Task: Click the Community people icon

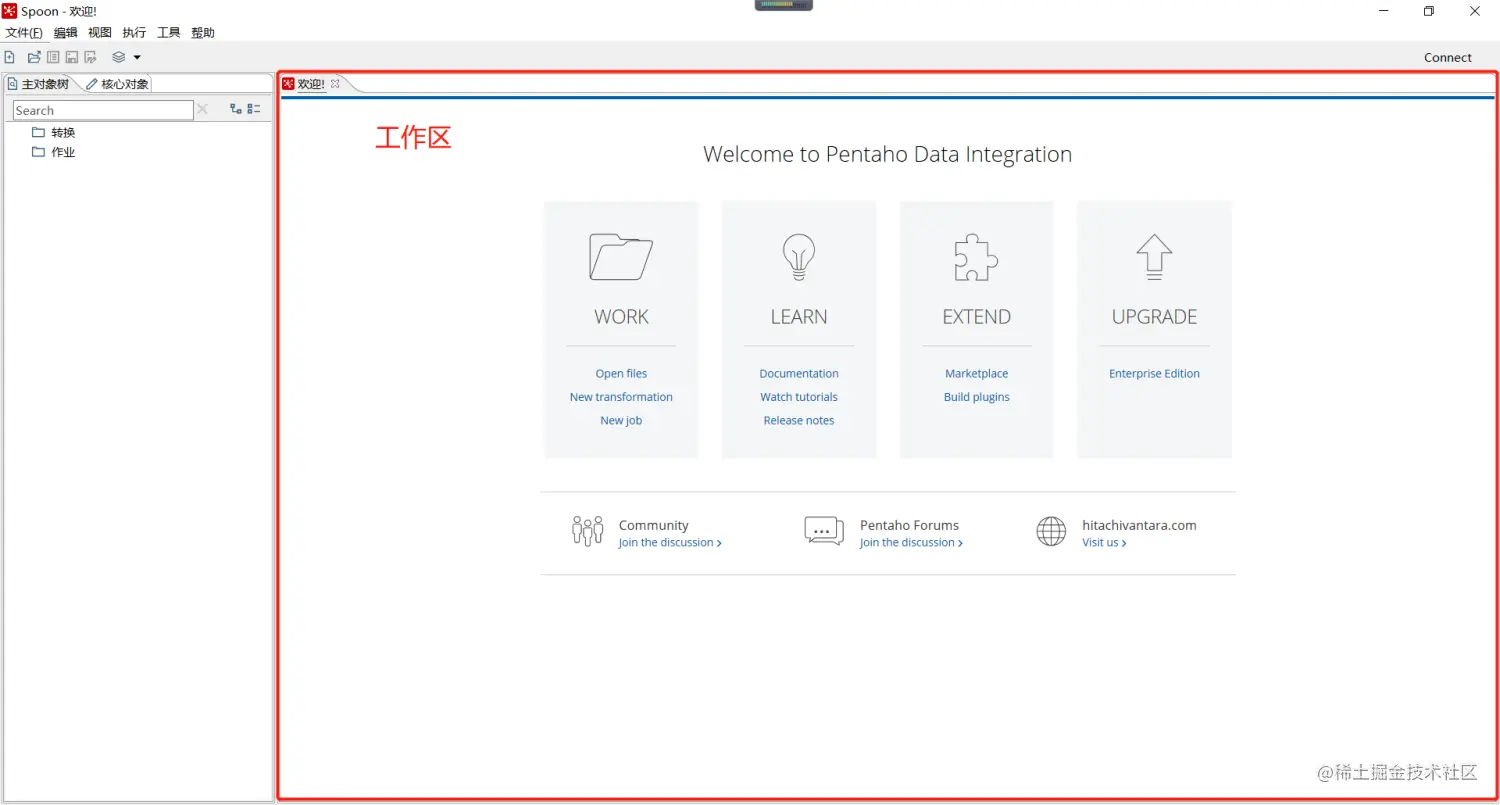Action: (x=588, y=531)
